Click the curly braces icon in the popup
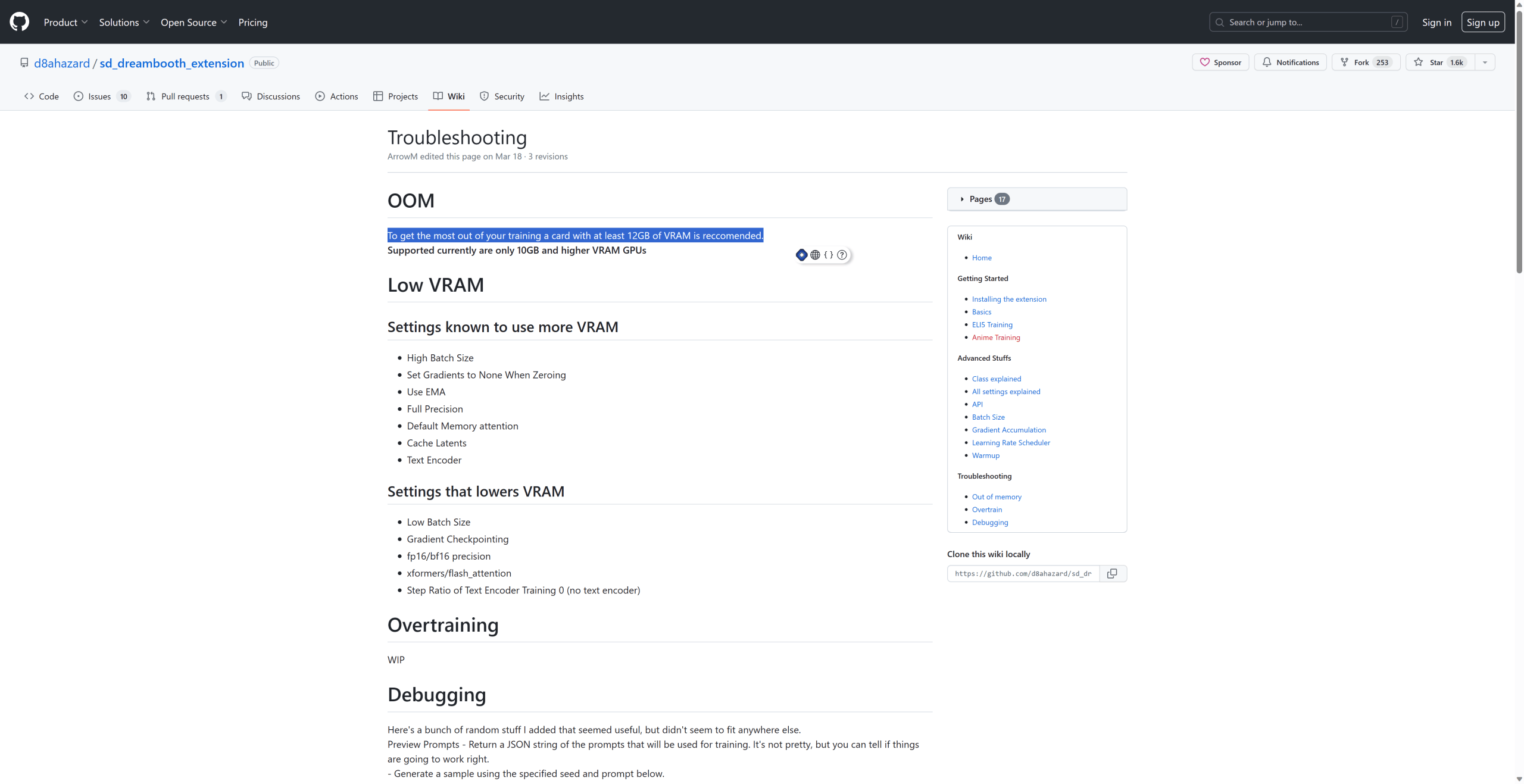1524x784 pixels. coord(828,255)
